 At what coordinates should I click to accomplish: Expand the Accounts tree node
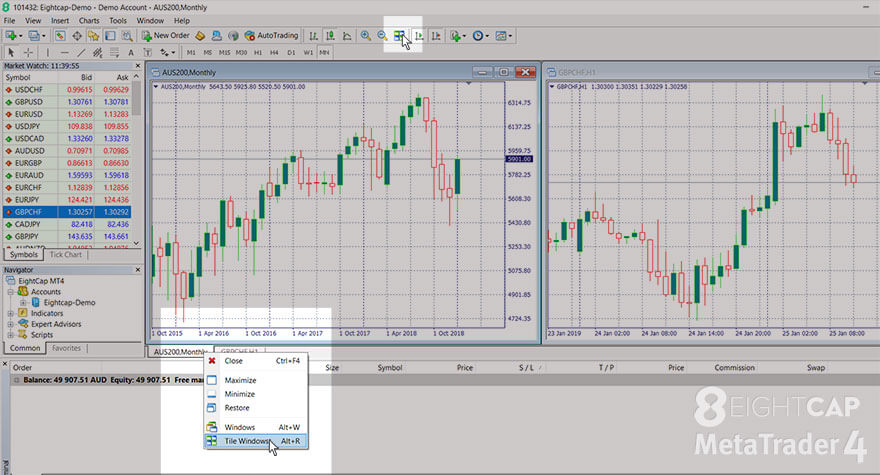tap(10, 292)
